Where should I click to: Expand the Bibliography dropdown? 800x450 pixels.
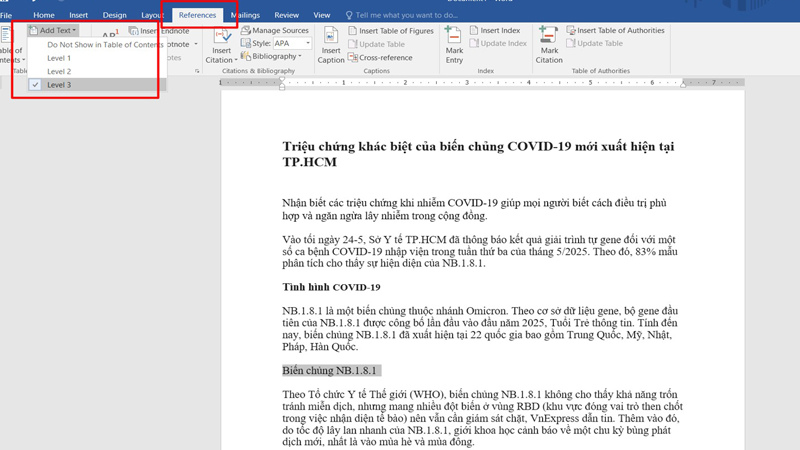(271, 56)
